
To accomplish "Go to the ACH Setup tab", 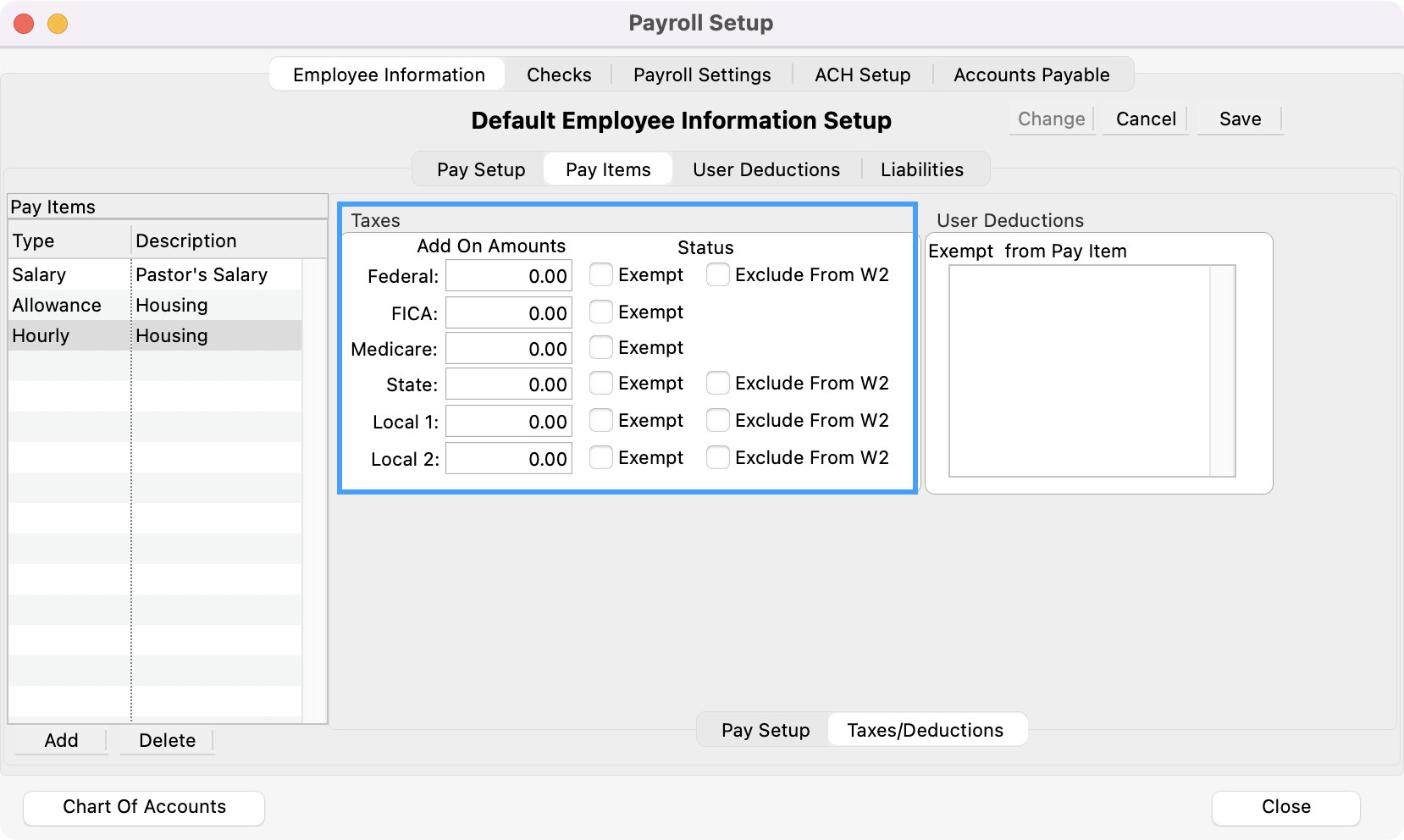I will tap(862, 75).
